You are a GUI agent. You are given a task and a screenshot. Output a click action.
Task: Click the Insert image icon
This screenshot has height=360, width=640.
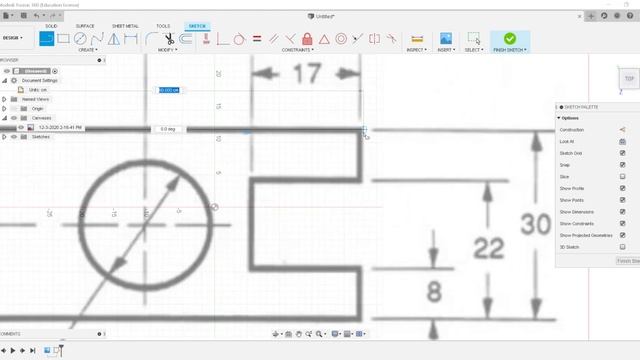click(446, 39)
